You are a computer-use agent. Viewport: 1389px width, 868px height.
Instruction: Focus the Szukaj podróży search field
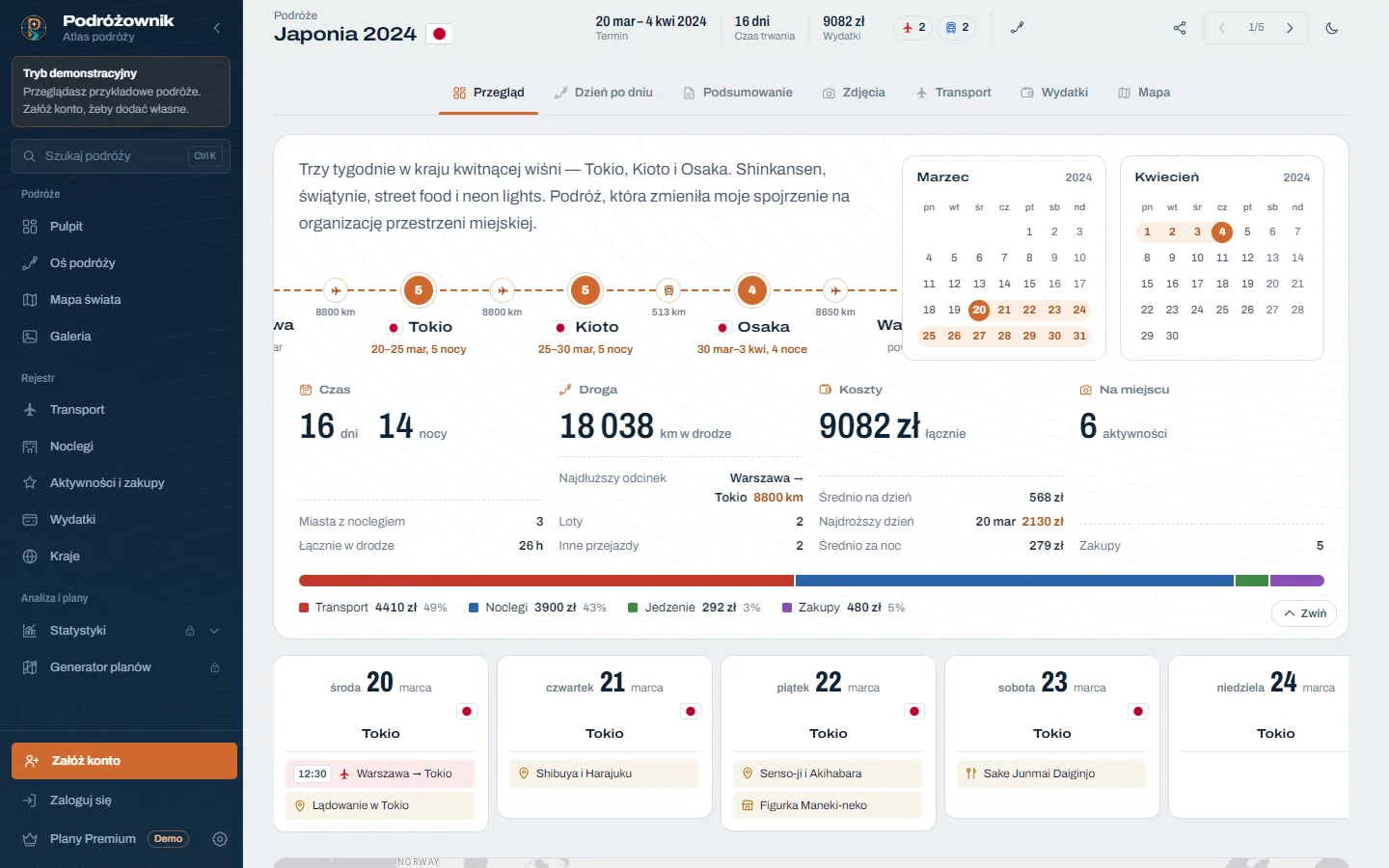click(x=121, y=155)
